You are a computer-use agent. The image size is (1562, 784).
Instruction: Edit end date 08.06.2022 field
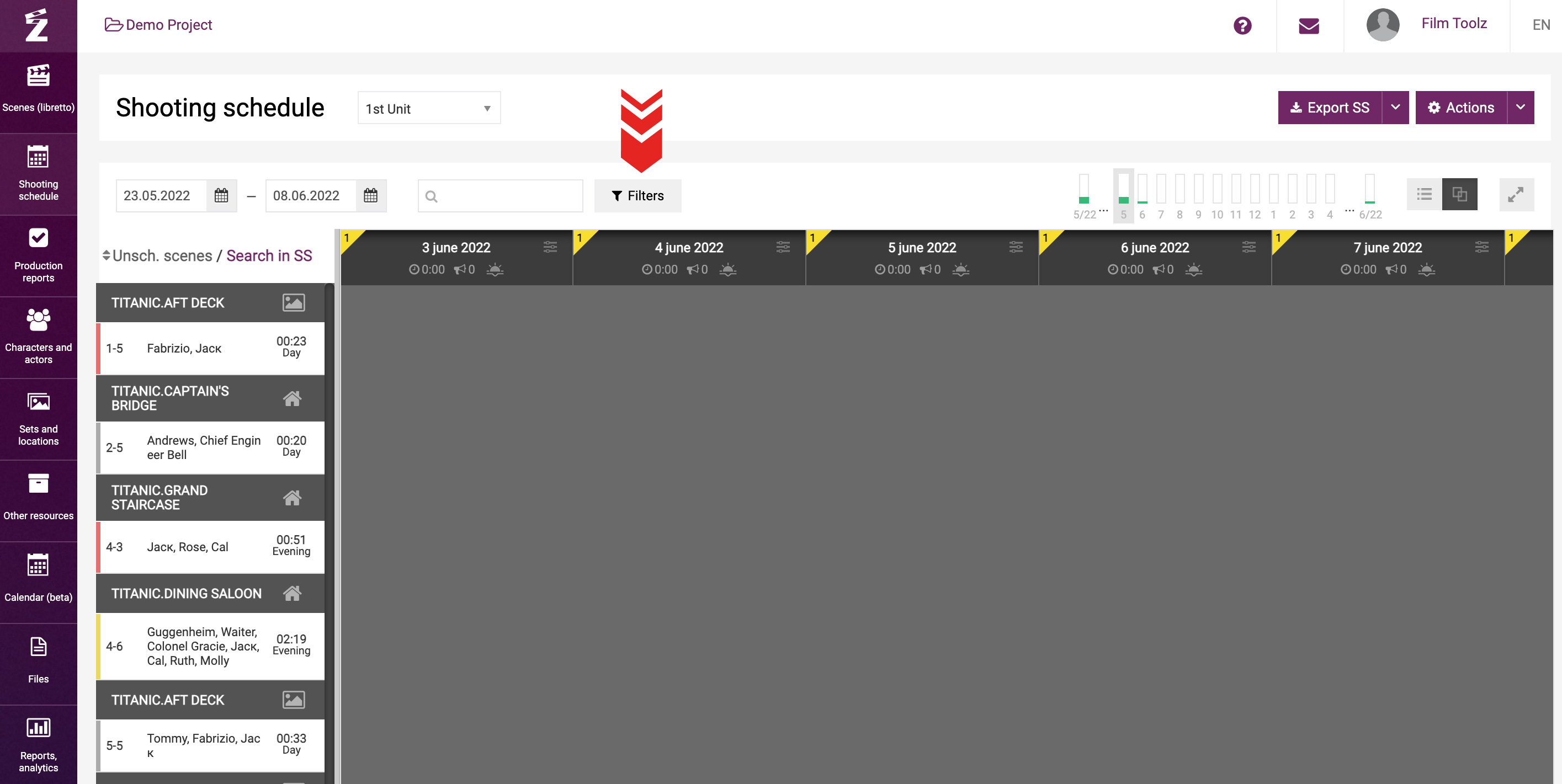(310, 196)
